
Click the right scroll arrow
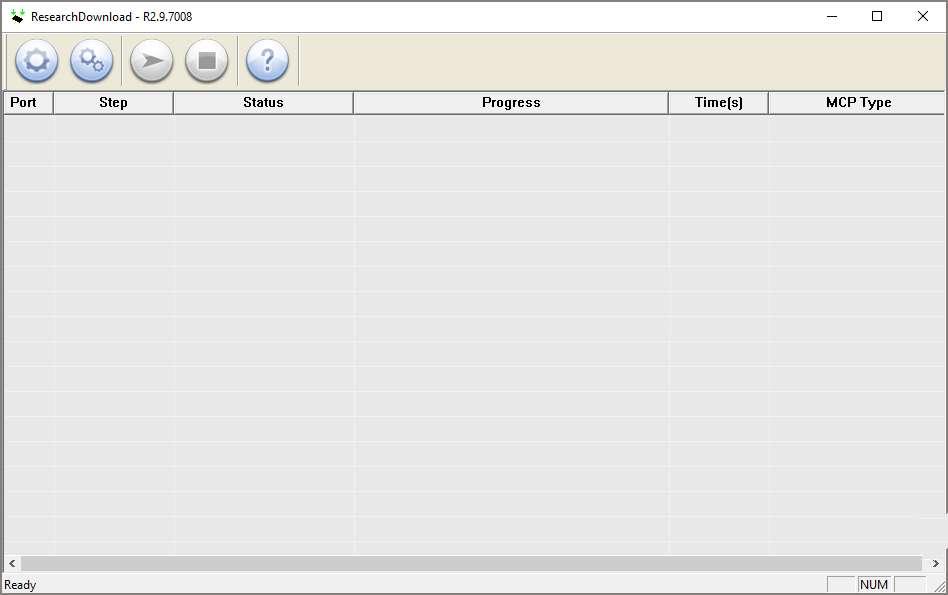tap(936, 563)
